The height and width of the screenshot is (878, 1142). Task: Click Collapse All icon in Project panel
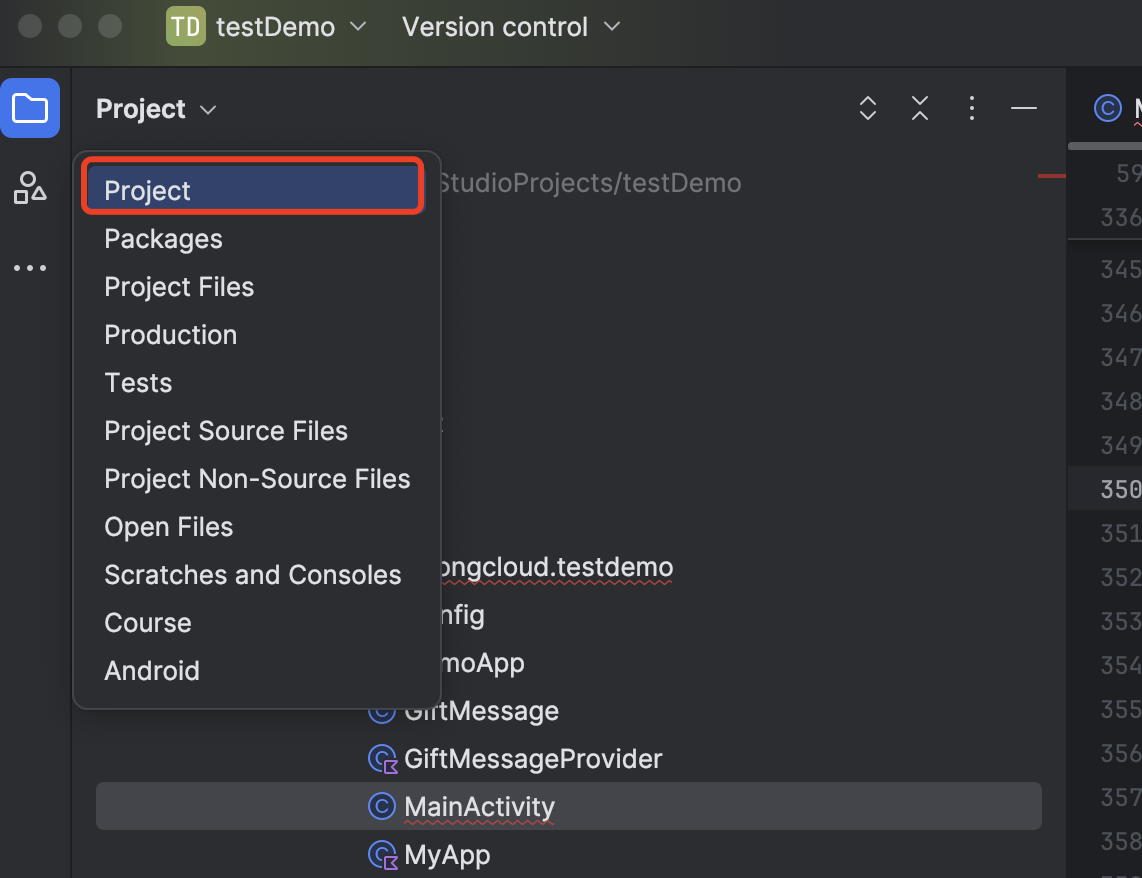pos(920,109)
